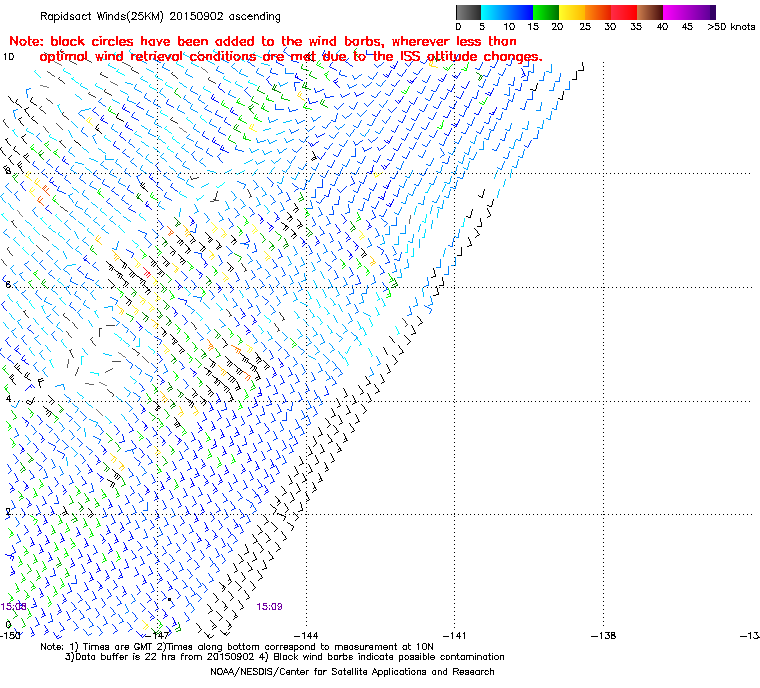Select the orange 25-30 knots color segment
Screen dimensions: 760x688
(598, 12)
